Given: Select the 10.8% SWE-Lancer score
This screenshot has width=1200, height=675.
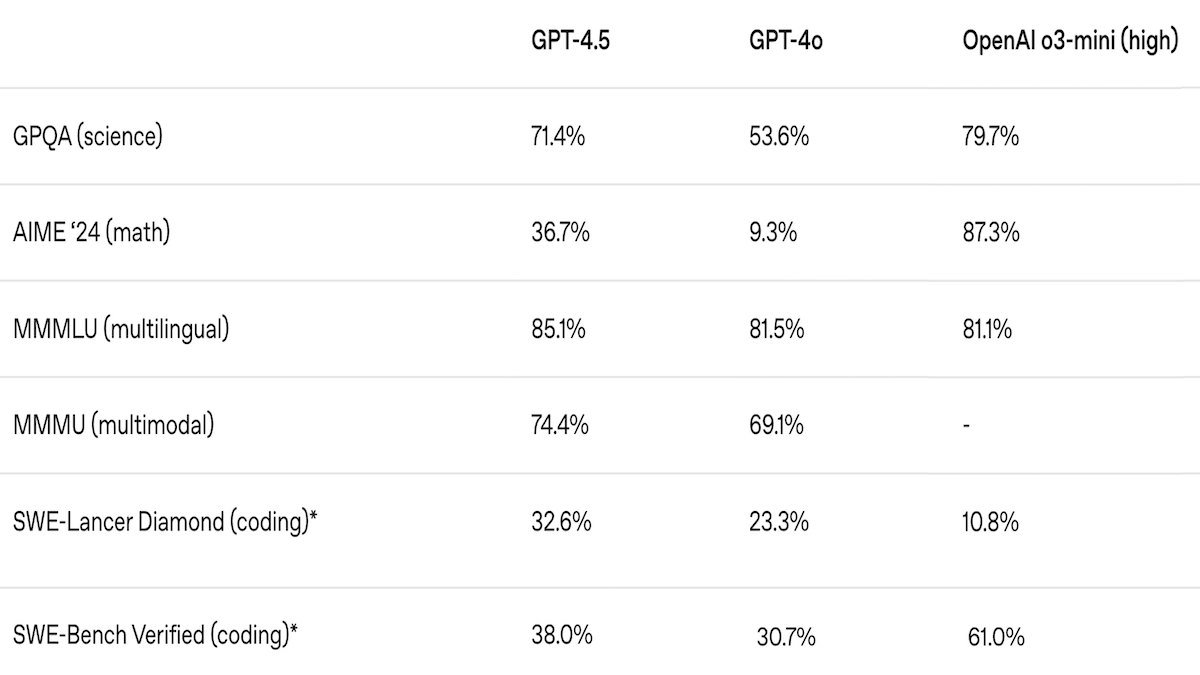Looking at the screenshot, I should click(990, 522).
